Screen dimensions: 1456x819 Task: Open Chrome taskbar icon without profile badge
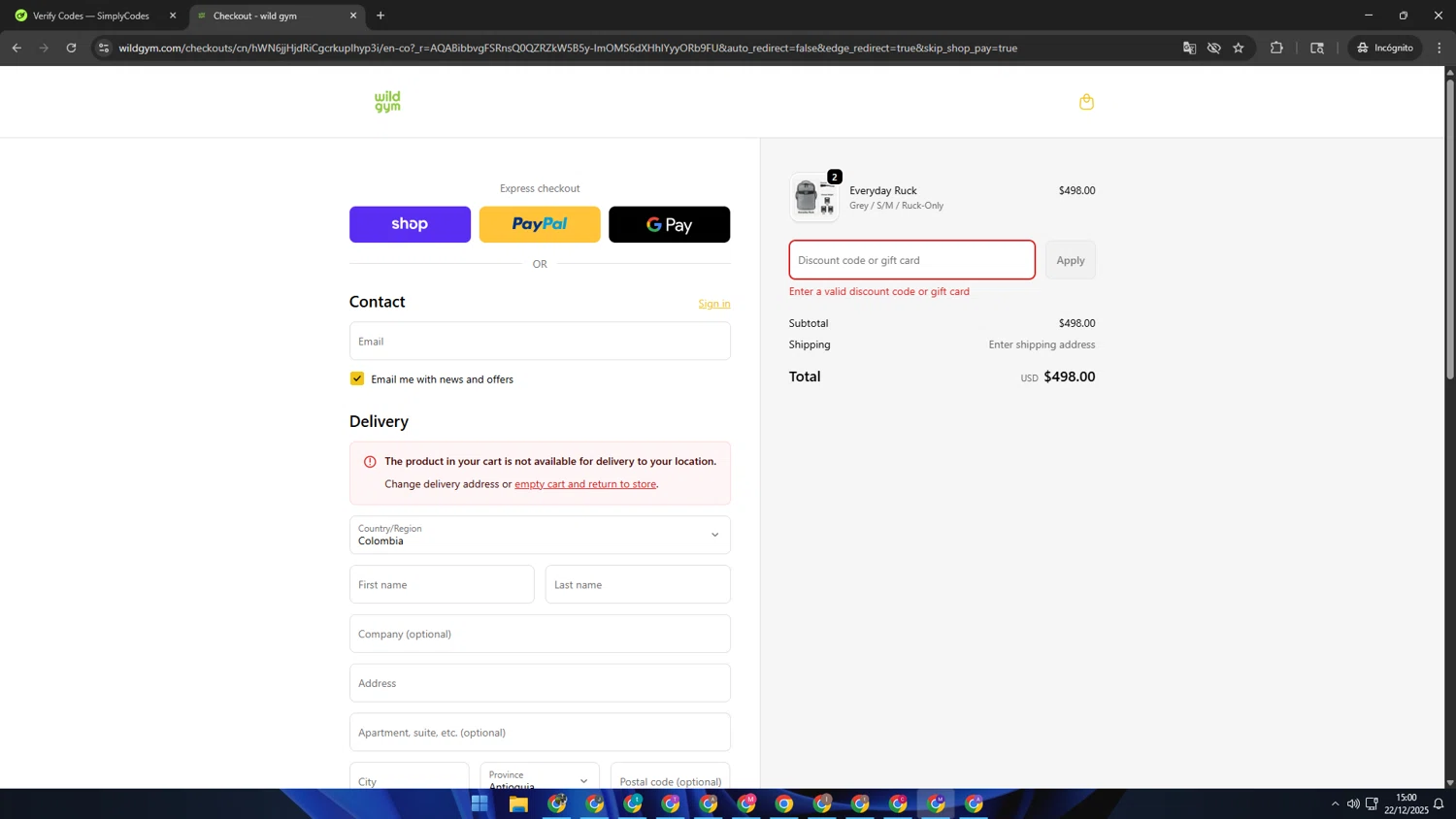pos(784,803)
